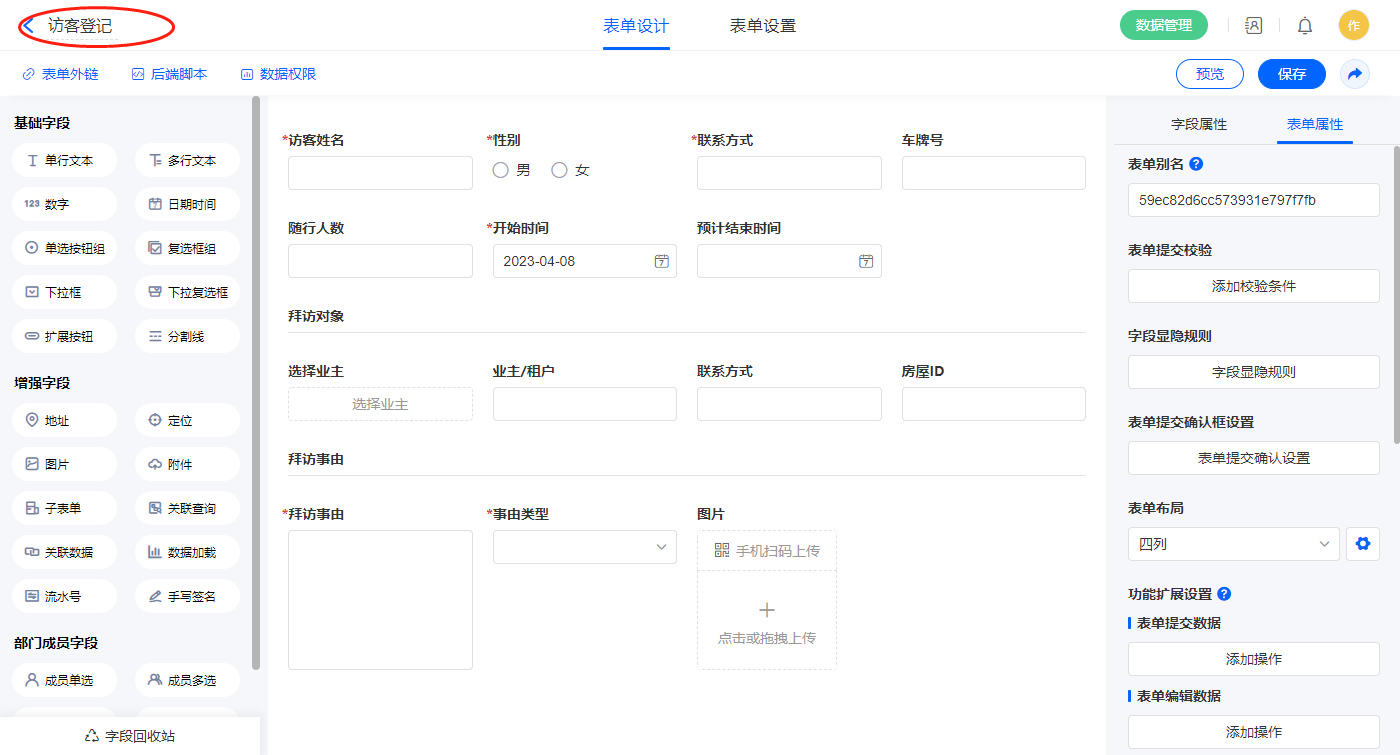Click the user avatar icon
The image size is (1400, 755).
point(1354,26)
